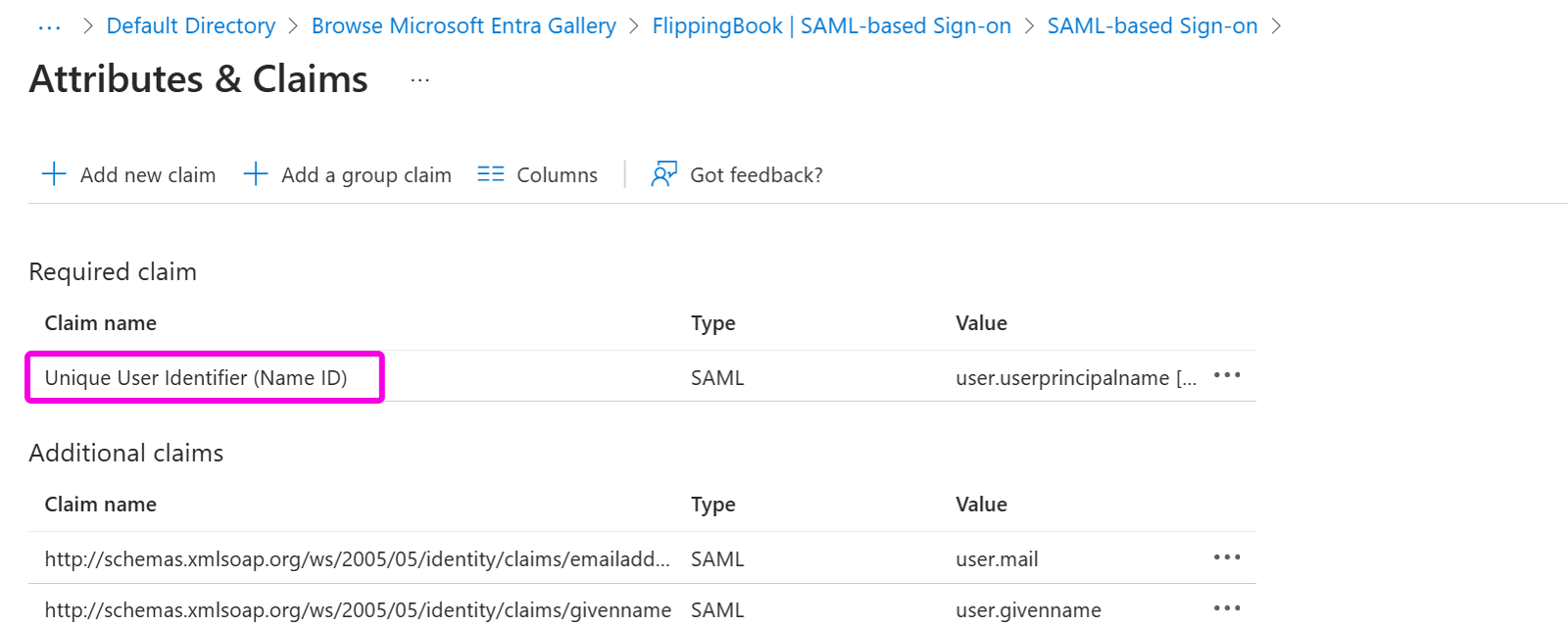The image size is (1568, 627).
Task: Click the ellipsis icon next to Attributes & Claims title
Action: (419, 80)
